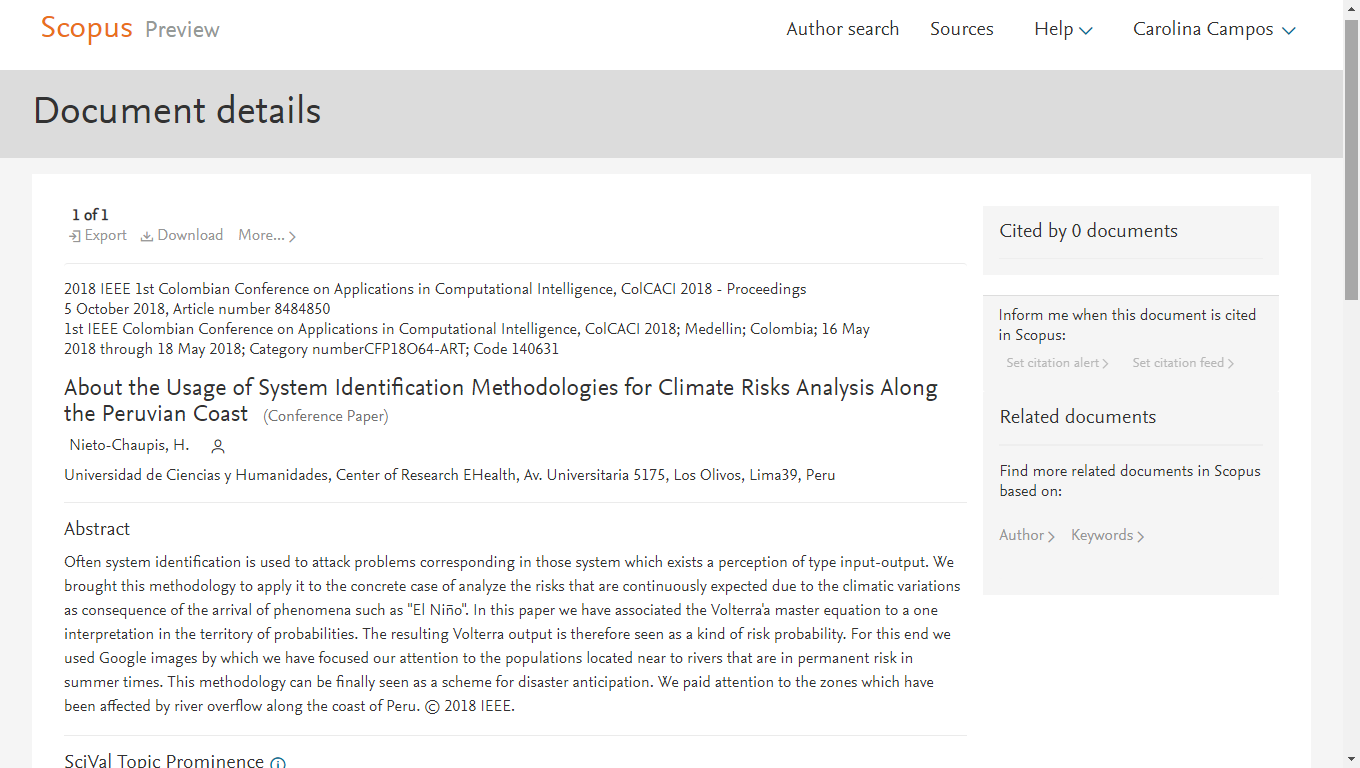Screen dimensions: 1360x768
Task: Click Set citation feed link
Action: (1183, 363)
